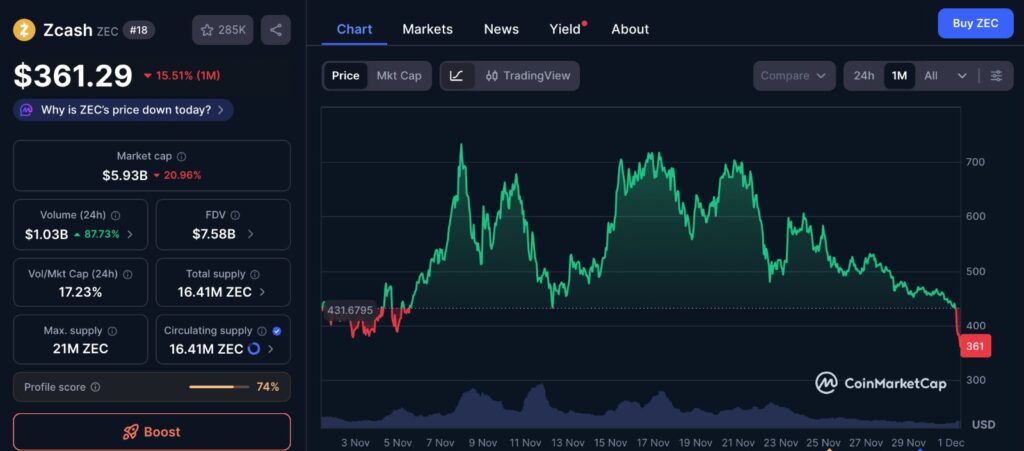Image resolution: width=1024 pixels, height=451 pixels.
Task: Show FDV info icon
Action: pyautogui.click(x=235, y=215)
